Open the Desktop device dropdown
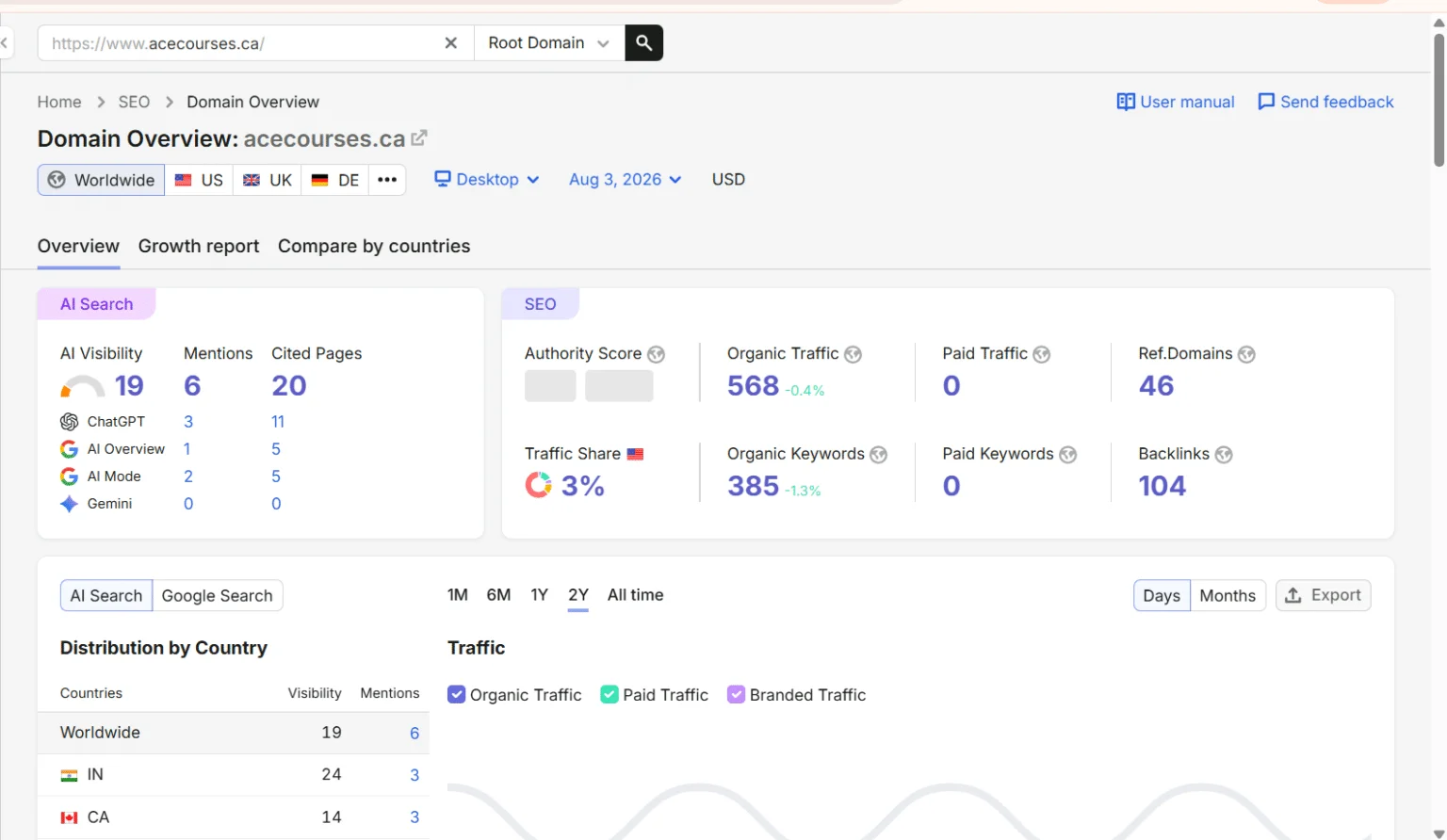The image size is (1447, 840). coord(487,180)
